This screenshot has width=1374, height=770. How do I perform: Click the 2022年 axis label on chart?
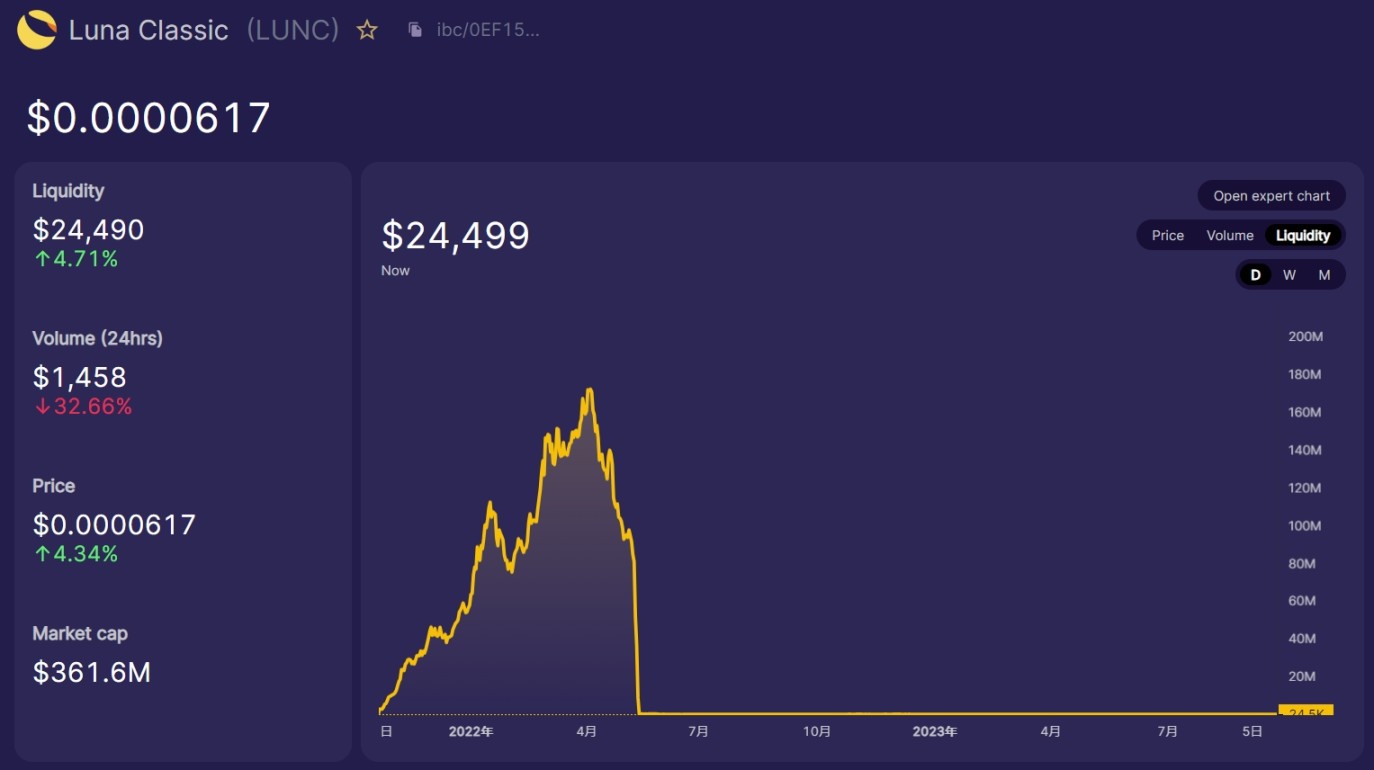coord(471,731)
